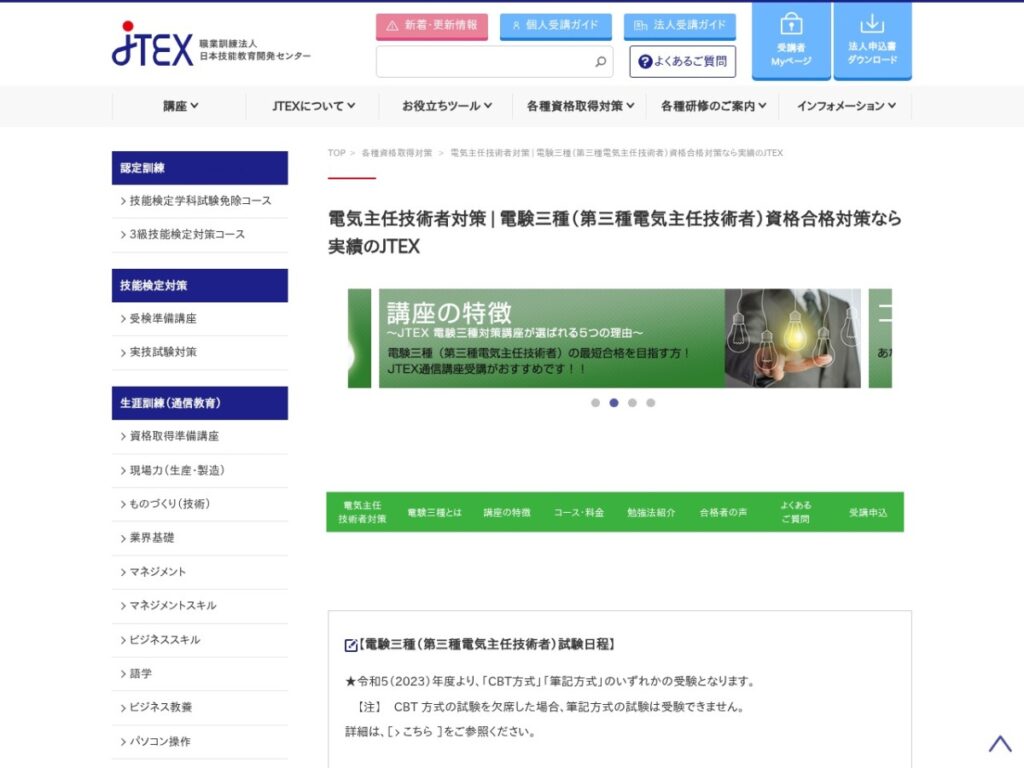Expand the JTEXについて menu
The height and width of the screenshot is (768, 1024).
313,106
